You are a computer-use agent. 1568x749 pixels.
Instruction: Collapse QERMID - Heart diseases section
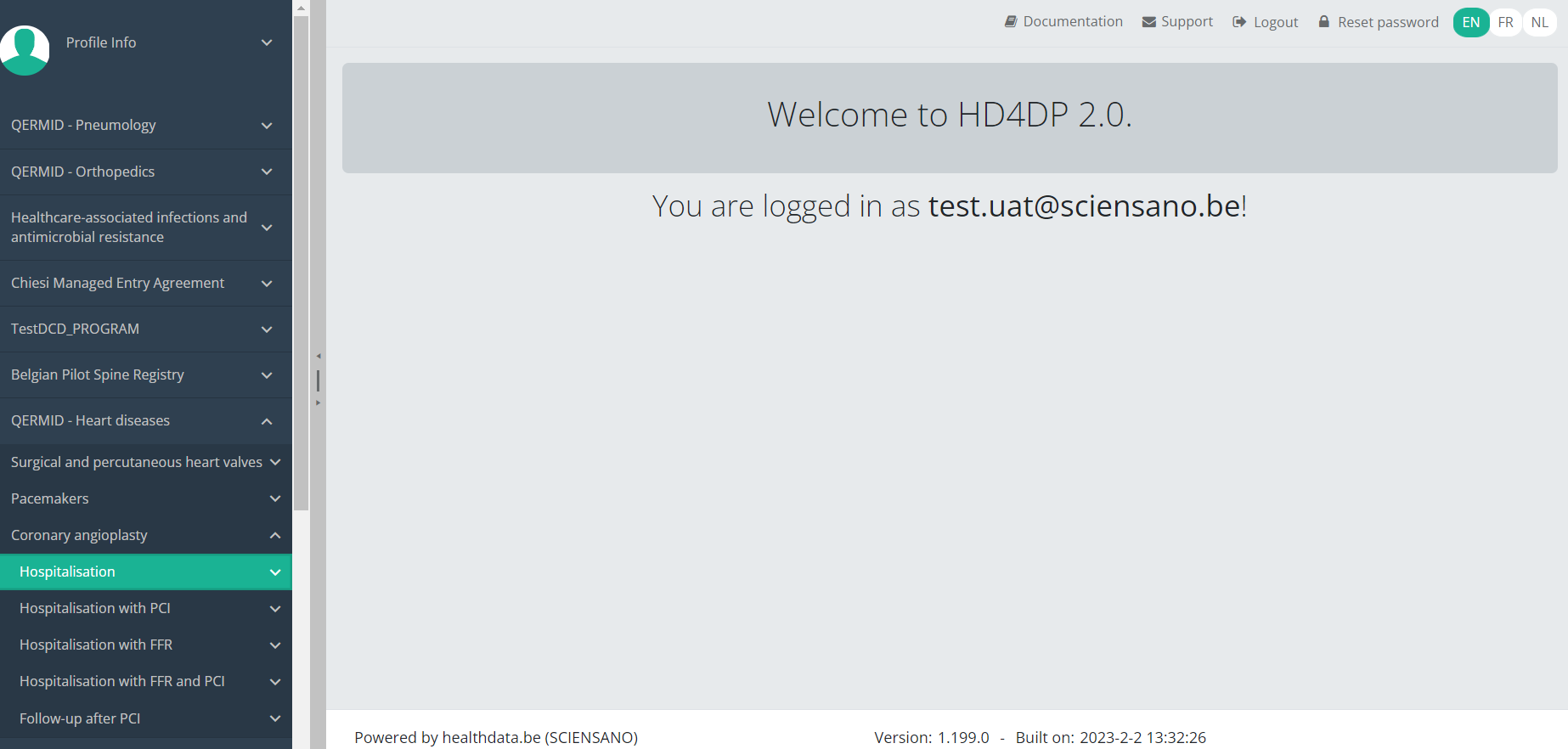(267, 421)
